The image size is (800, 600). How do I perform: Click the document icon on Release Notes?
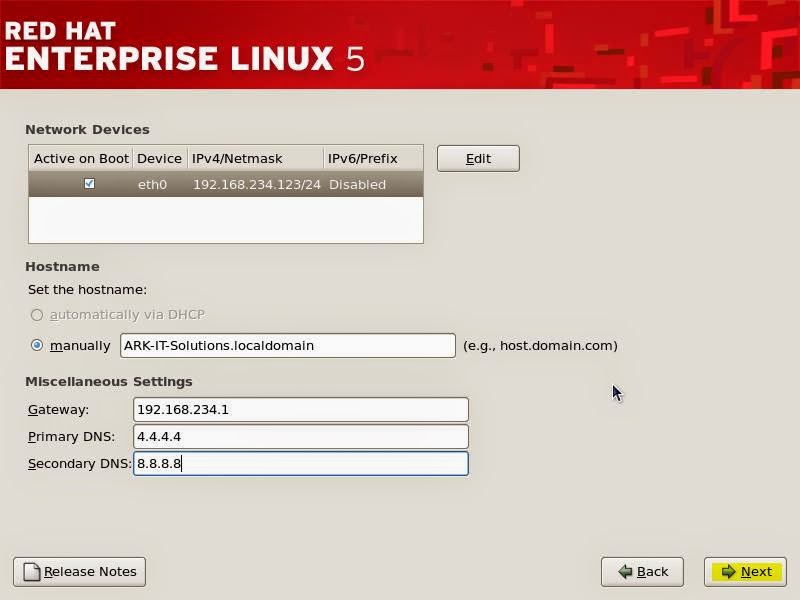[32, 571]
